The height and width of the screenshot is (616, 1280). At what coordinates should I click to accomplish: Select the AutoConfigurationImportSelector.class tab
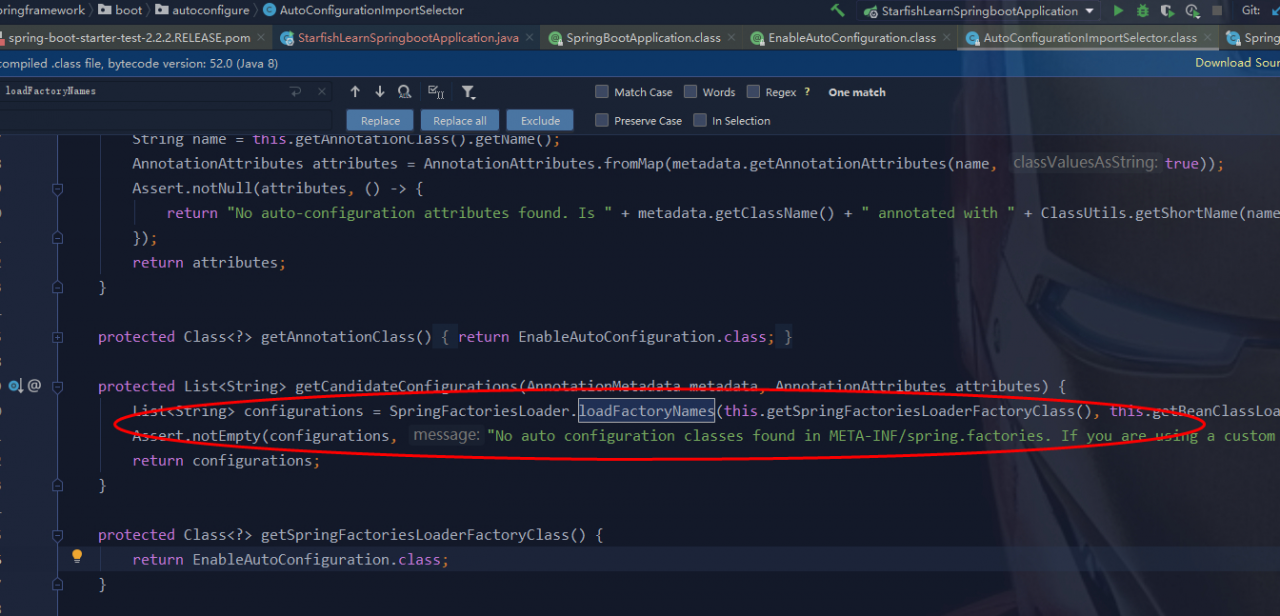(1089, 38)
